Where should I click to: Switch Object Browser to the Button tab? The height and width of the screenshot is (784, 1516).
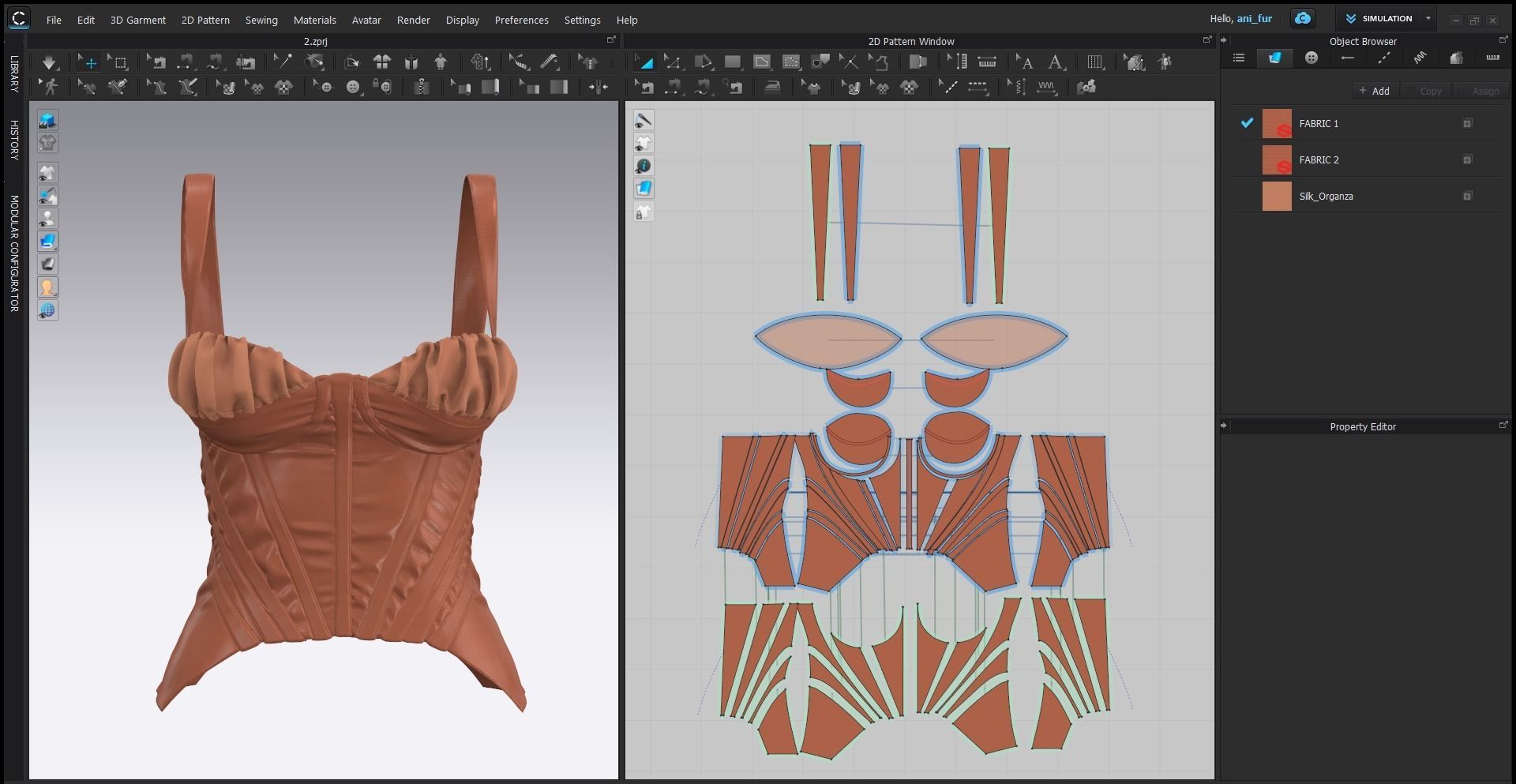(x=1311, y=58)
